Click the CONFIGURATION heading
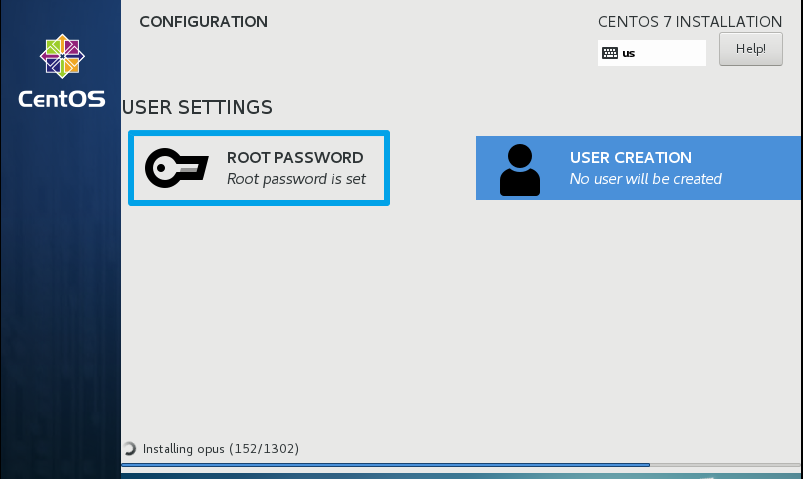Viewport: 803px width, 479px height. [203, 21]
